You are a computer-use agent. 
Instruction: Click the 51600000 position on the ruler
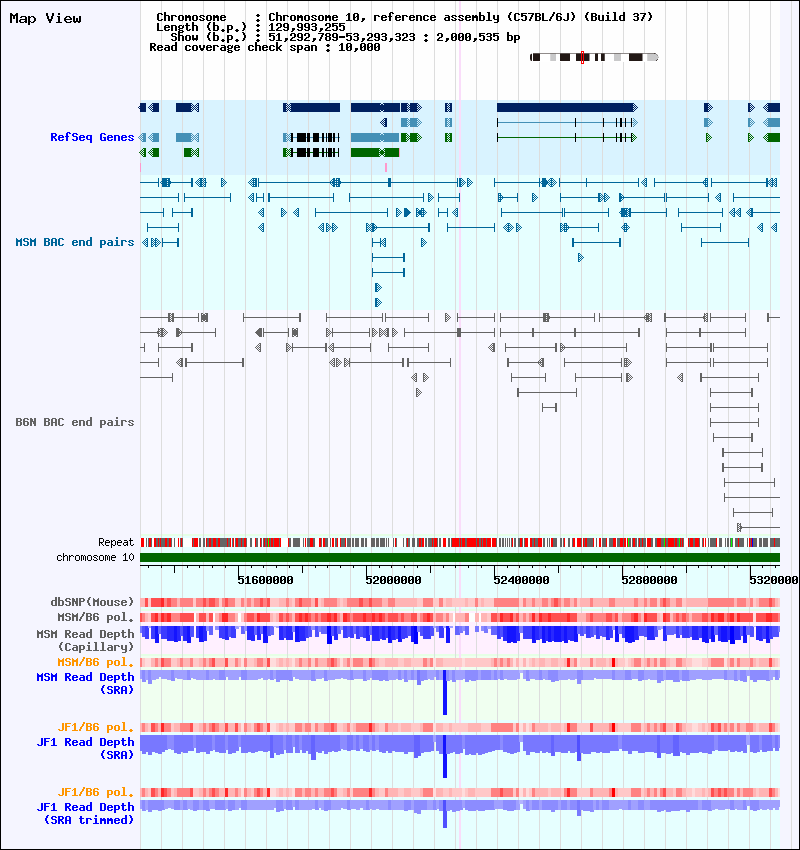(x=265, y=581)
